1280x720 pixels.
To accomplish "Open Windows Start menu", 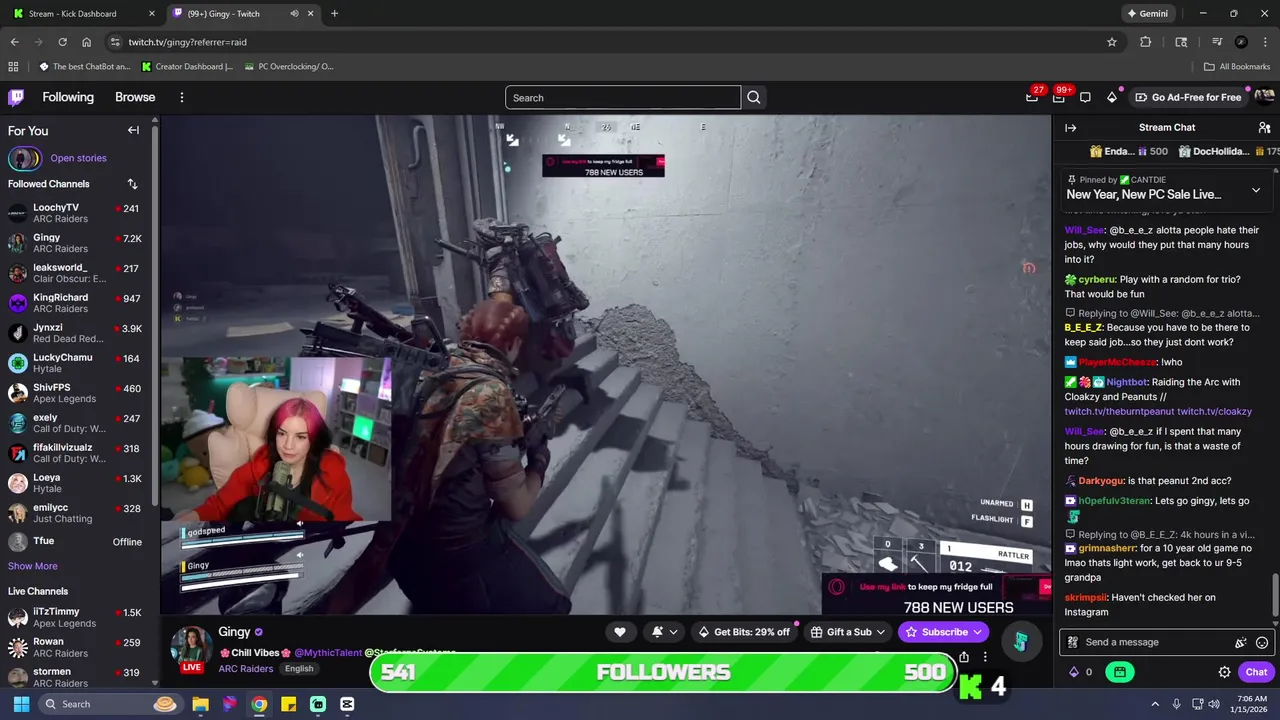I will [21, 704].
